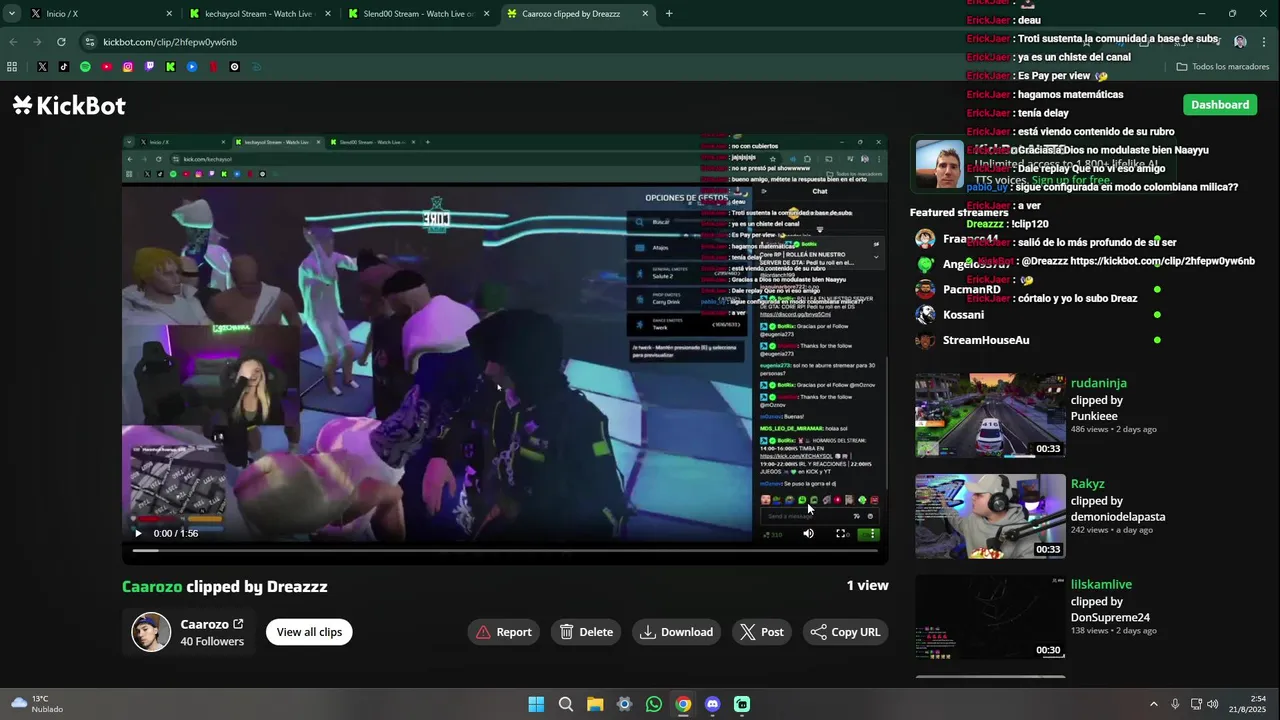Switch to Slend00 Stream tab

pos(417,14)
